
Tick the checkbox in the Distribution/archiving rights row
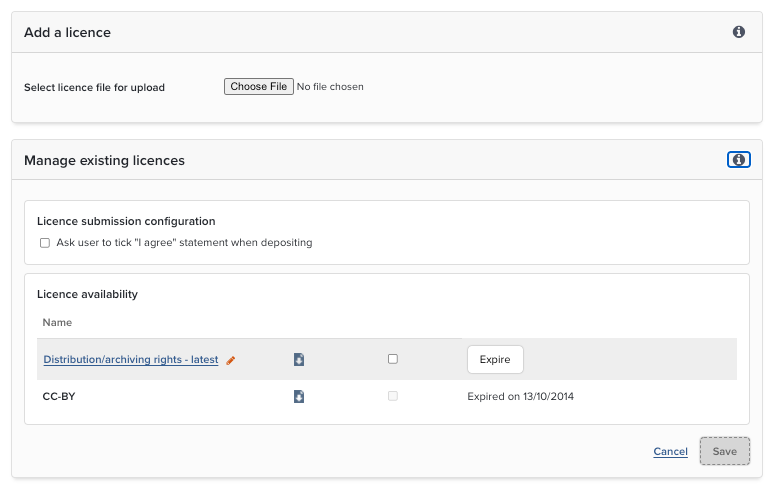coord(393,359)
